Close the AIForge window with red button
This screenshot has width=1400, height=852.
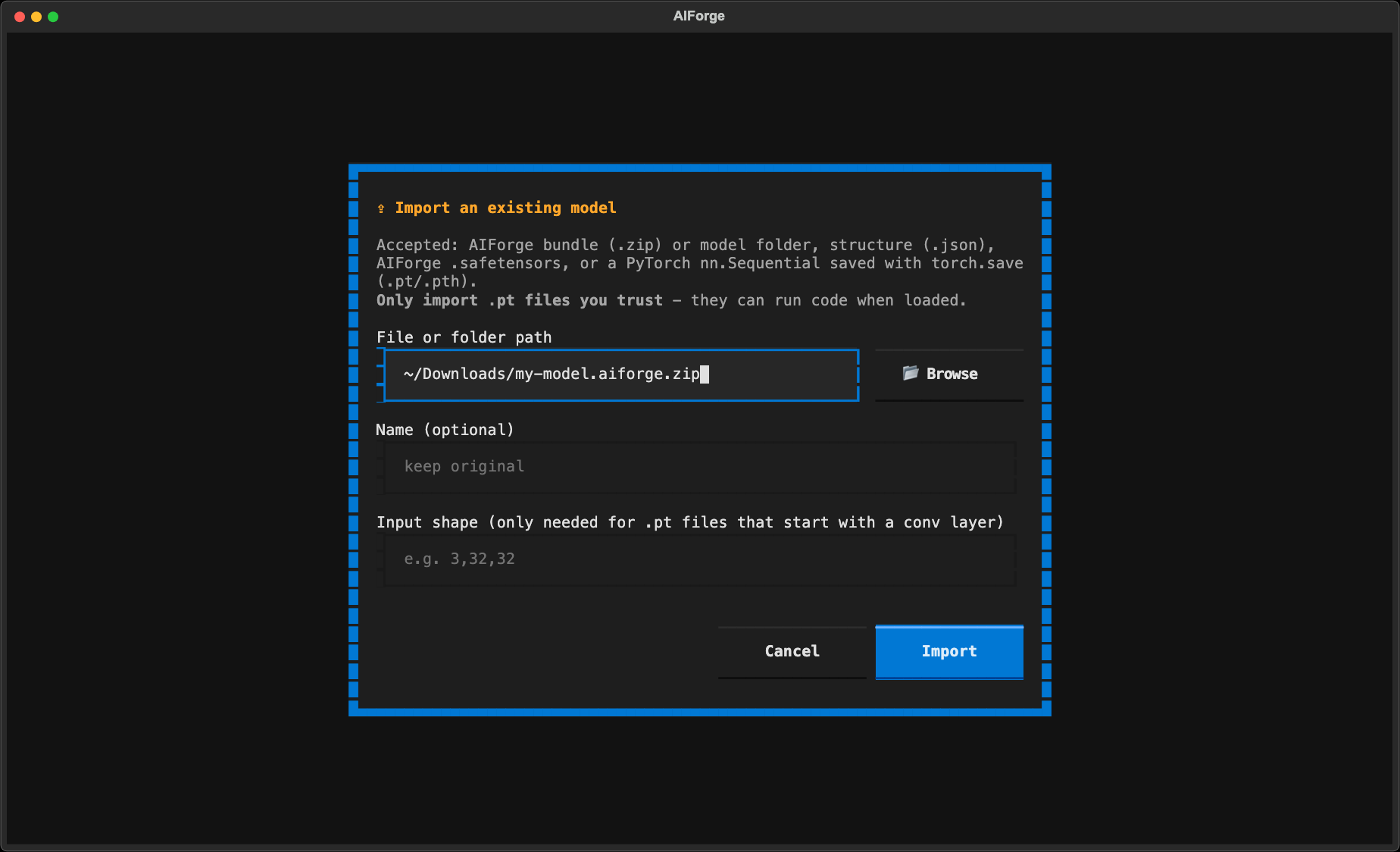pos(20,17)
